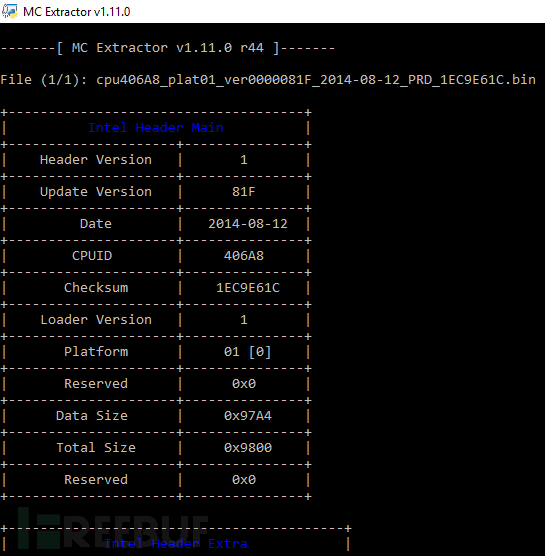This screenshot has height=556, width=545.
Task: Click the MC Extractor app icon in title bar
Action: pos(10,11)
